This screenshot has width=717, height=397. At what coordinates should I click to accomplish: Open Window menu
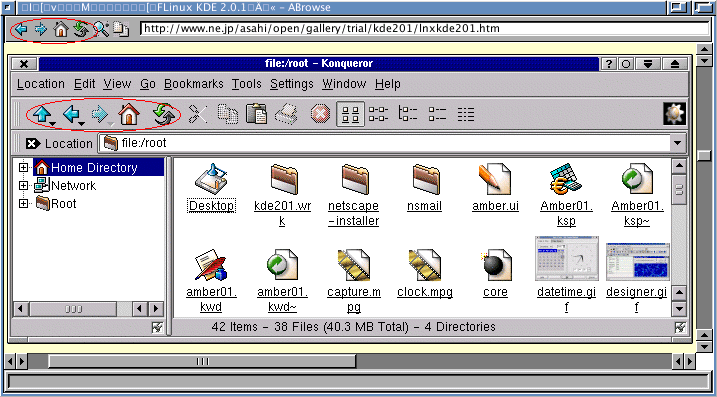[x=344, y=84]
